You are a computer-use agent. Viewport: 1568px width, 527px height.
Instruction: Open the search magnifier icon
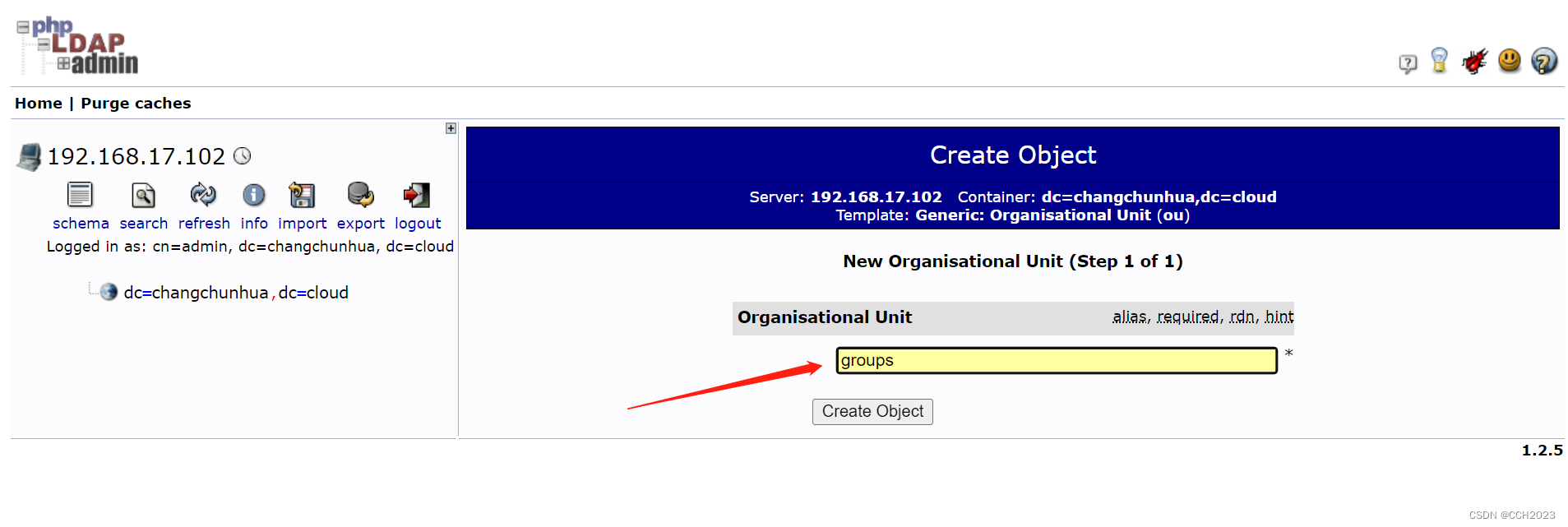tap(143, 196)
